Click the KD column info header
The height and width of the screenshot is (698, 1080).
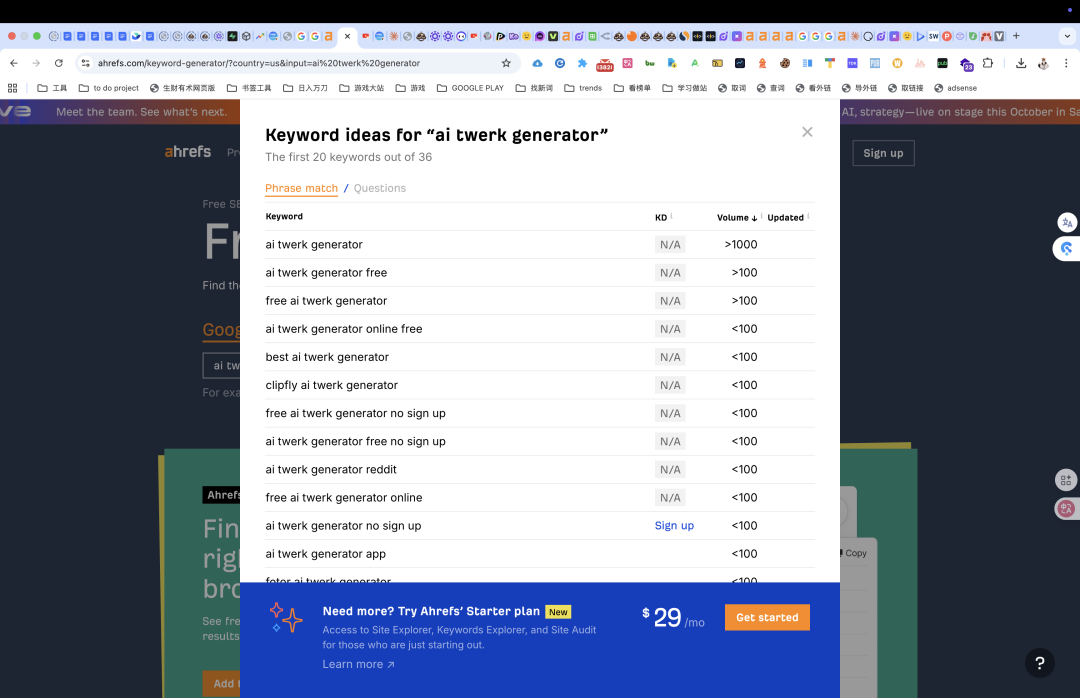pyautogui.click(x=663, y=218)
